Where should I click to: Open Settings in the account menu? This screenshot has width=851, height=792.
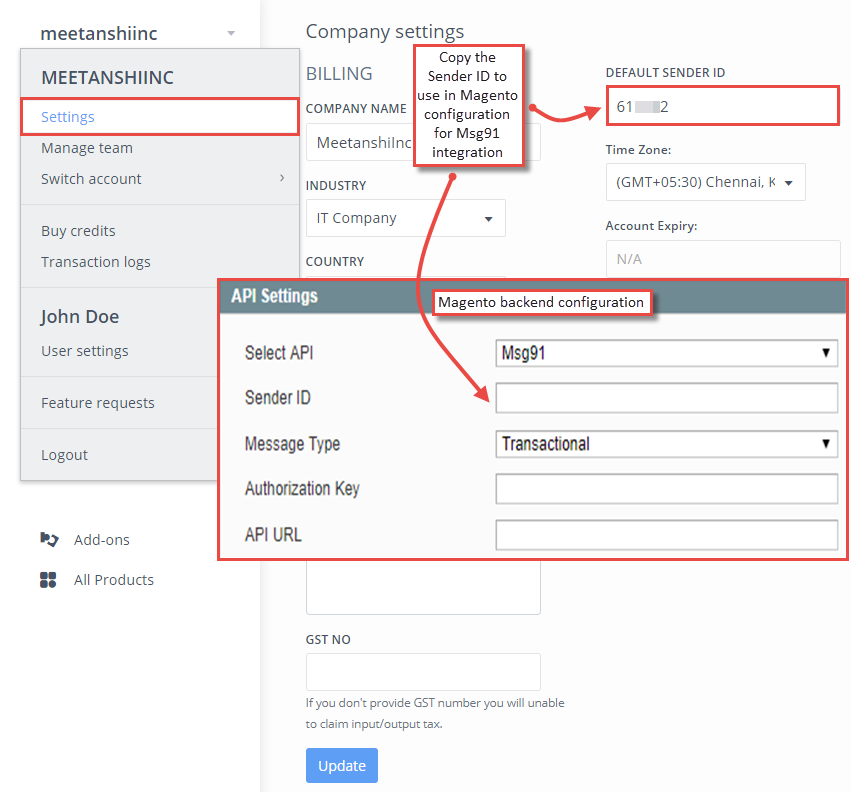[x=160, y=117]
